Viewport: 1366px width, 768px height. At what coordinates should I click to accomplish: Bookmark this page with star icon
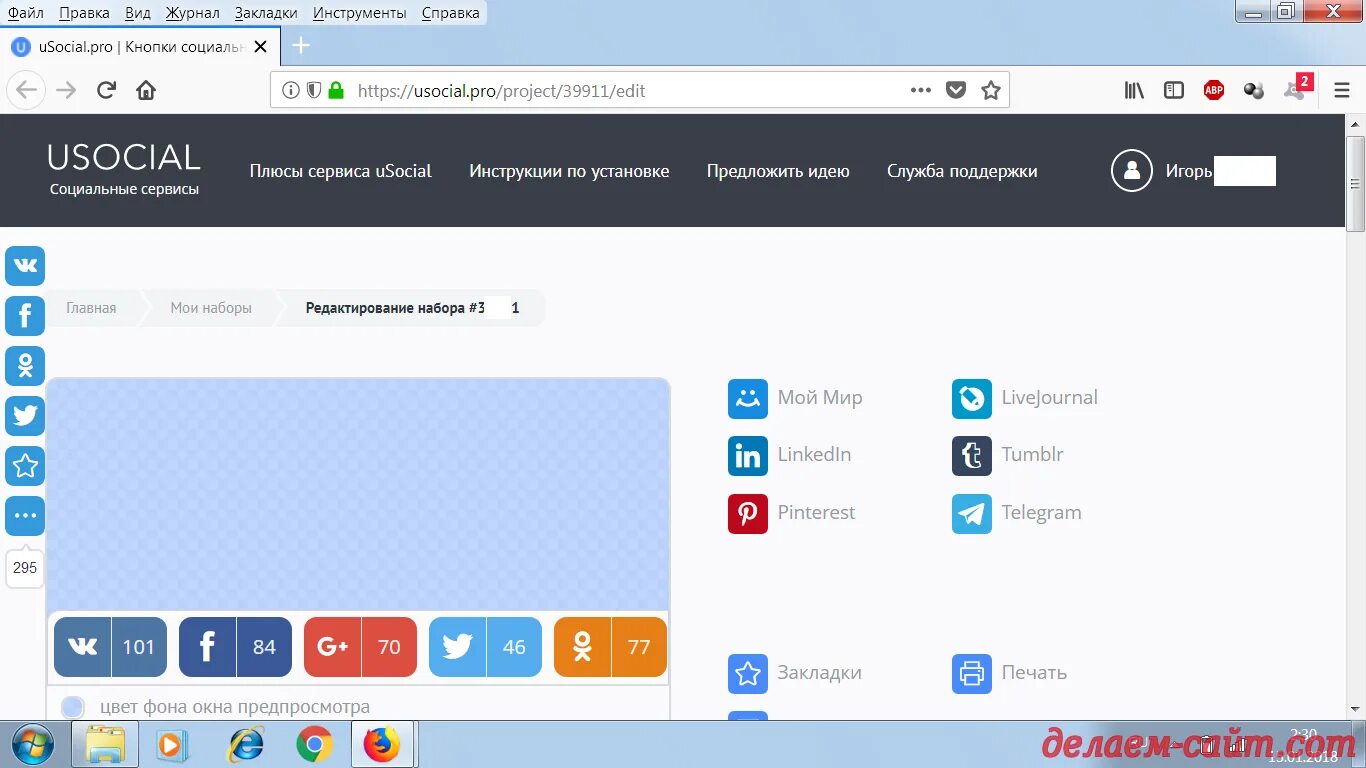(x=991, y=90)
